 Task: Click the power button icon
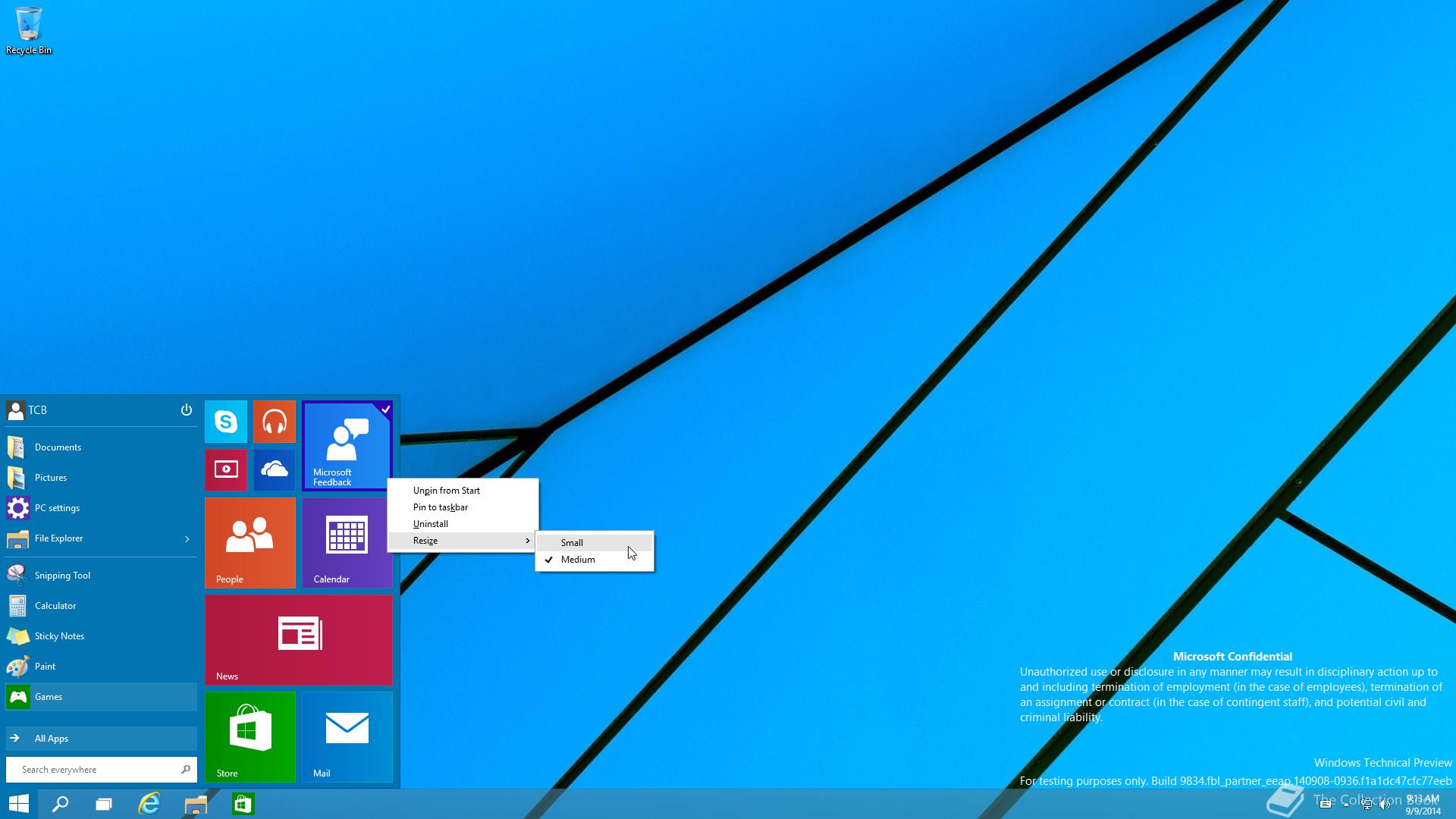[186, 410]
